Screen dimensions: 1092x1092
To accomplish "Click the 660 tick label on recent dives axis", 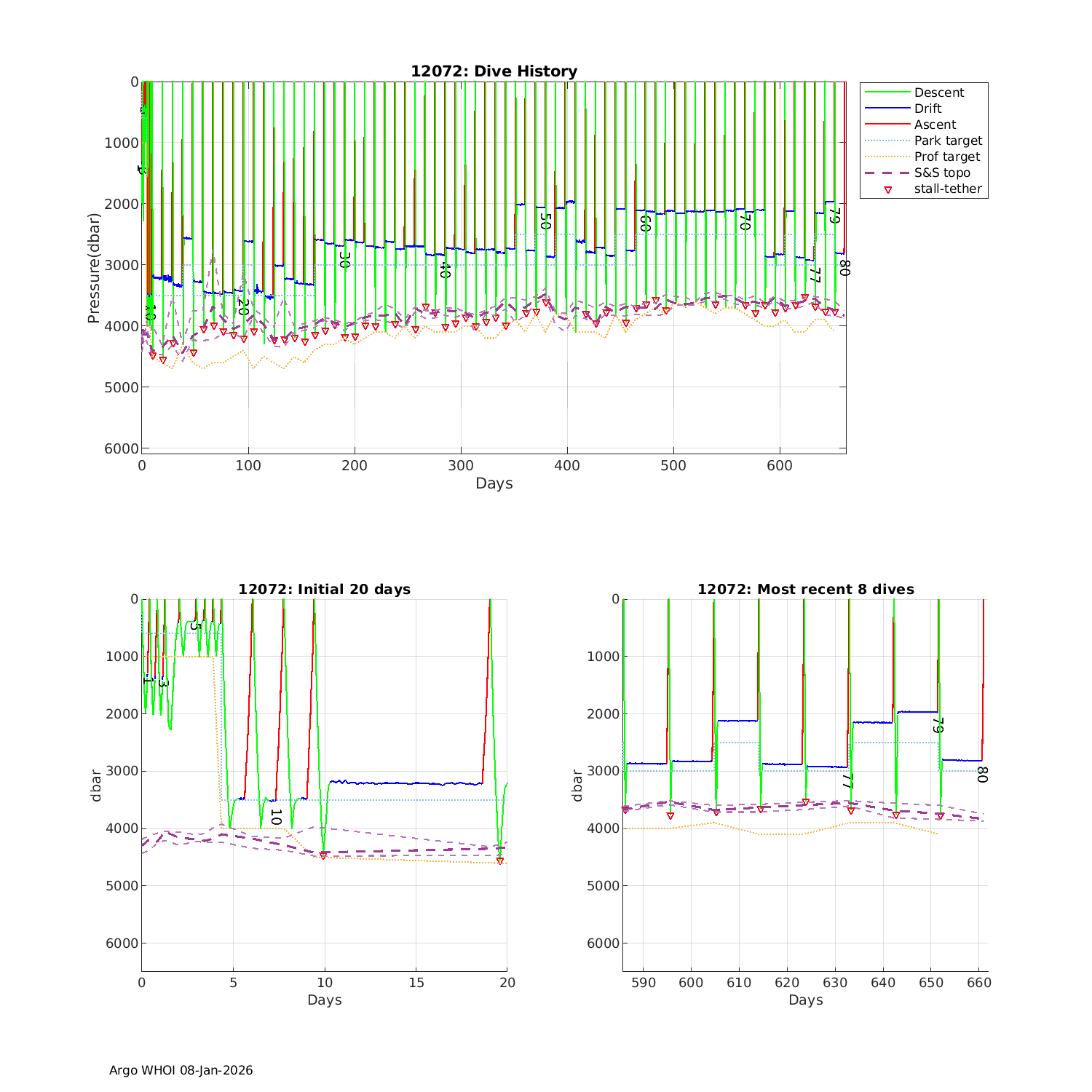I will point(978,983).
